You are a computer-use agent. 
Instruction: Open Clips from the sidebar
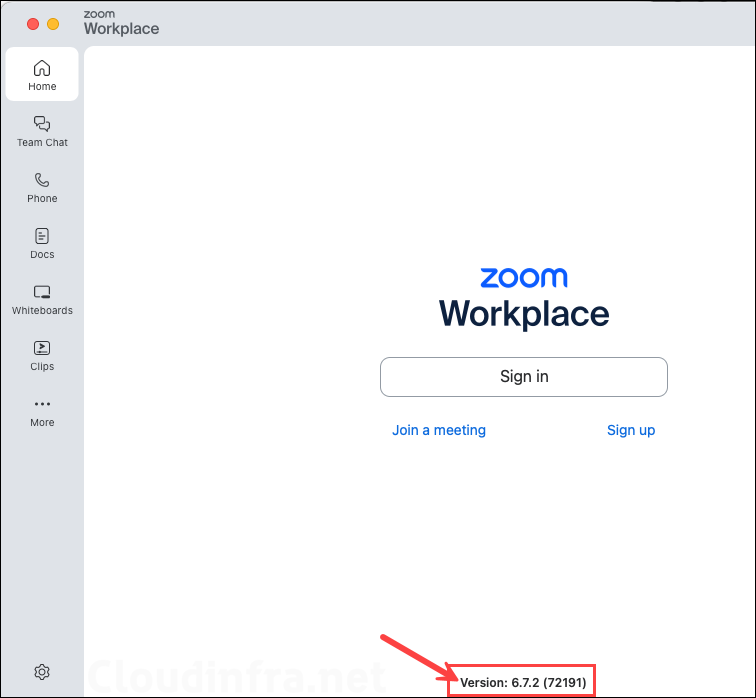coord(42,356)
